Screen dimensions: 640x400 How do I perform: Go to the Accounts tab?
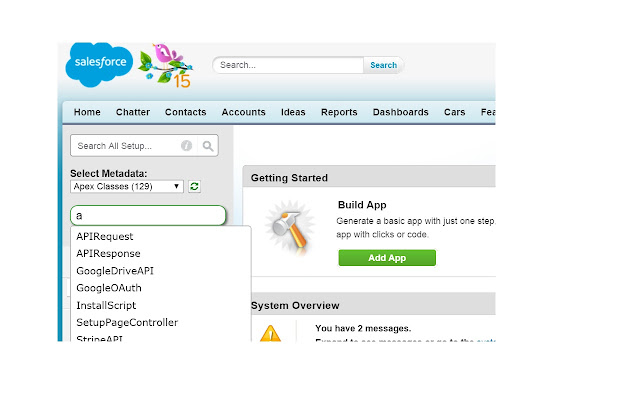pyautogui.click(x=243, y=112)
